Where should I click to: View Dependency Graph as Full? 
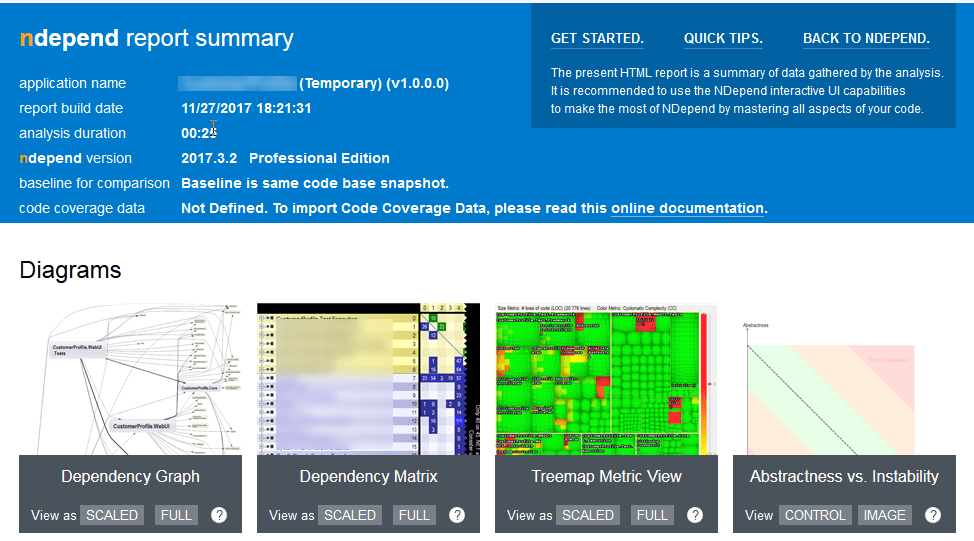[176, 515]
